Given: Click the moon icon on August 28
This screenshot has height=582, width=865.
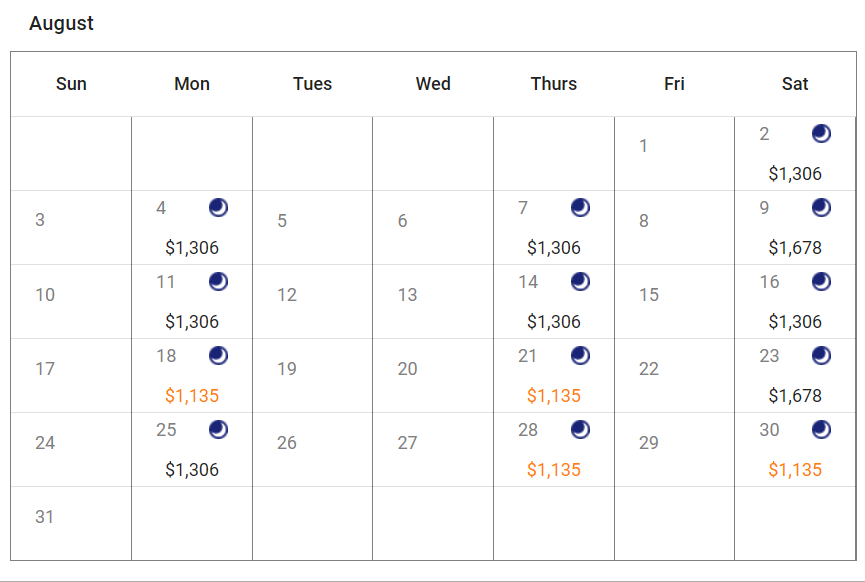Looking at the screenshot, I should 580,429.
